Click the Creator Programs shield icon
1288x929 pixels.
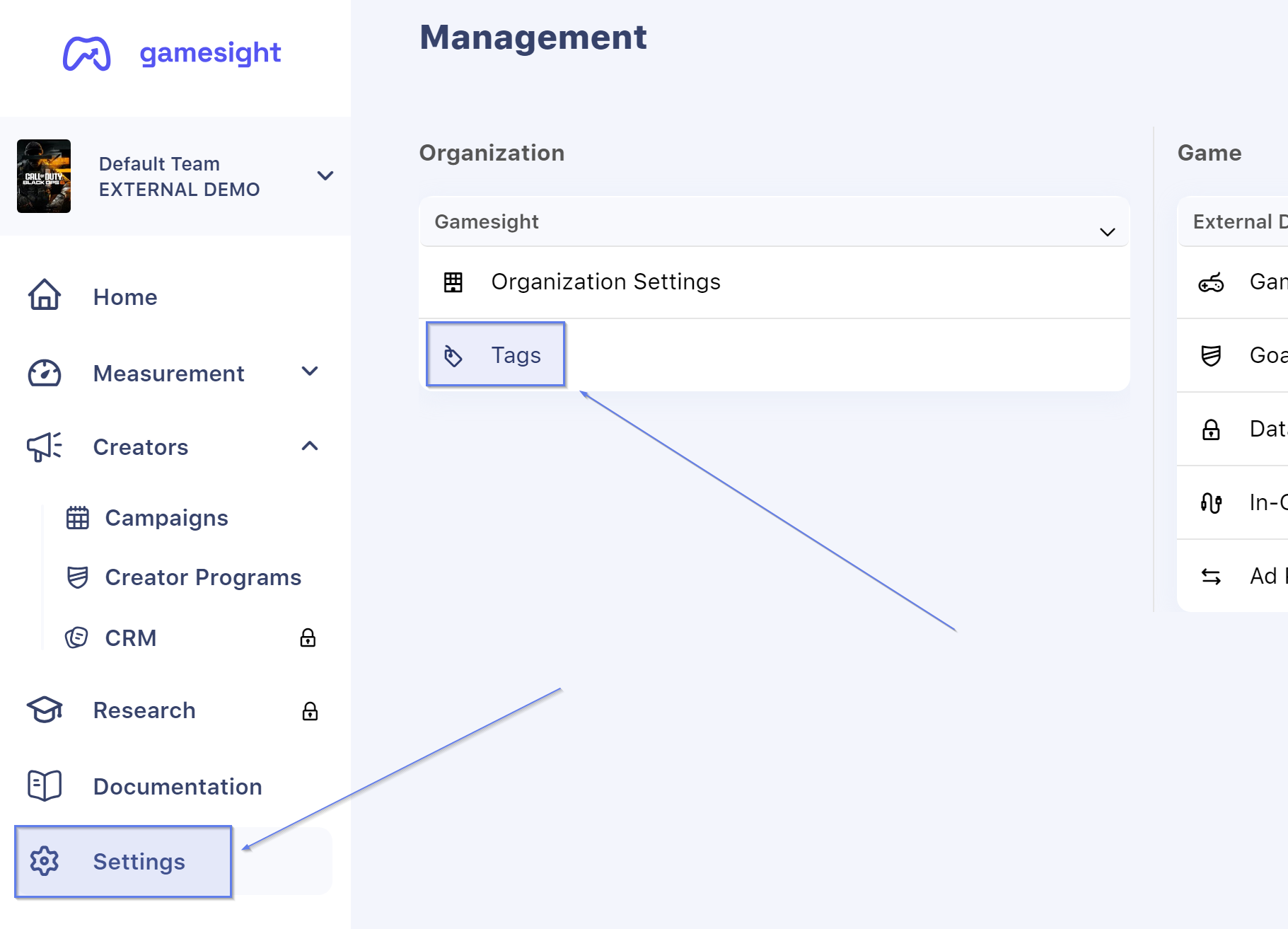coord(78,577)
